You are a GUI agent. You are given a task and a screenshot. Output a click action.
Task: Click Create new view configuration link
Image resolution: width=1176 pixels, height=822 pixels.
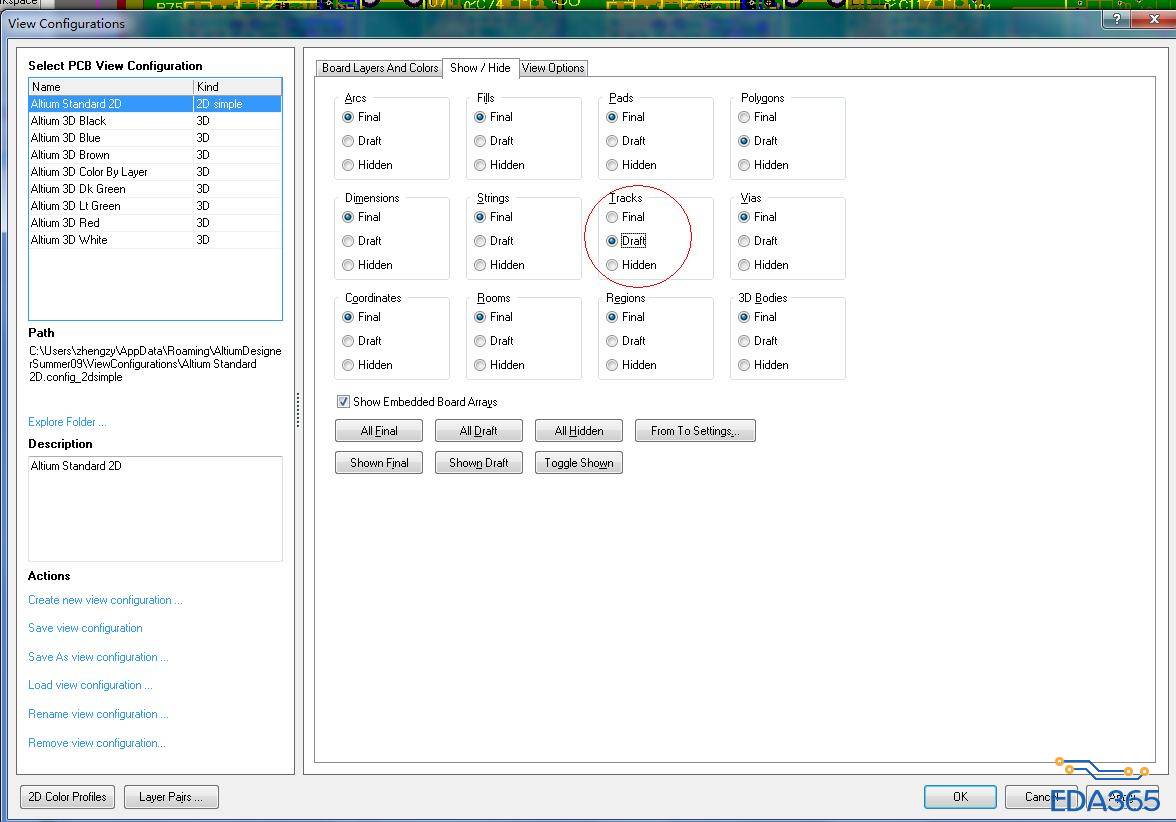(105, 600)
